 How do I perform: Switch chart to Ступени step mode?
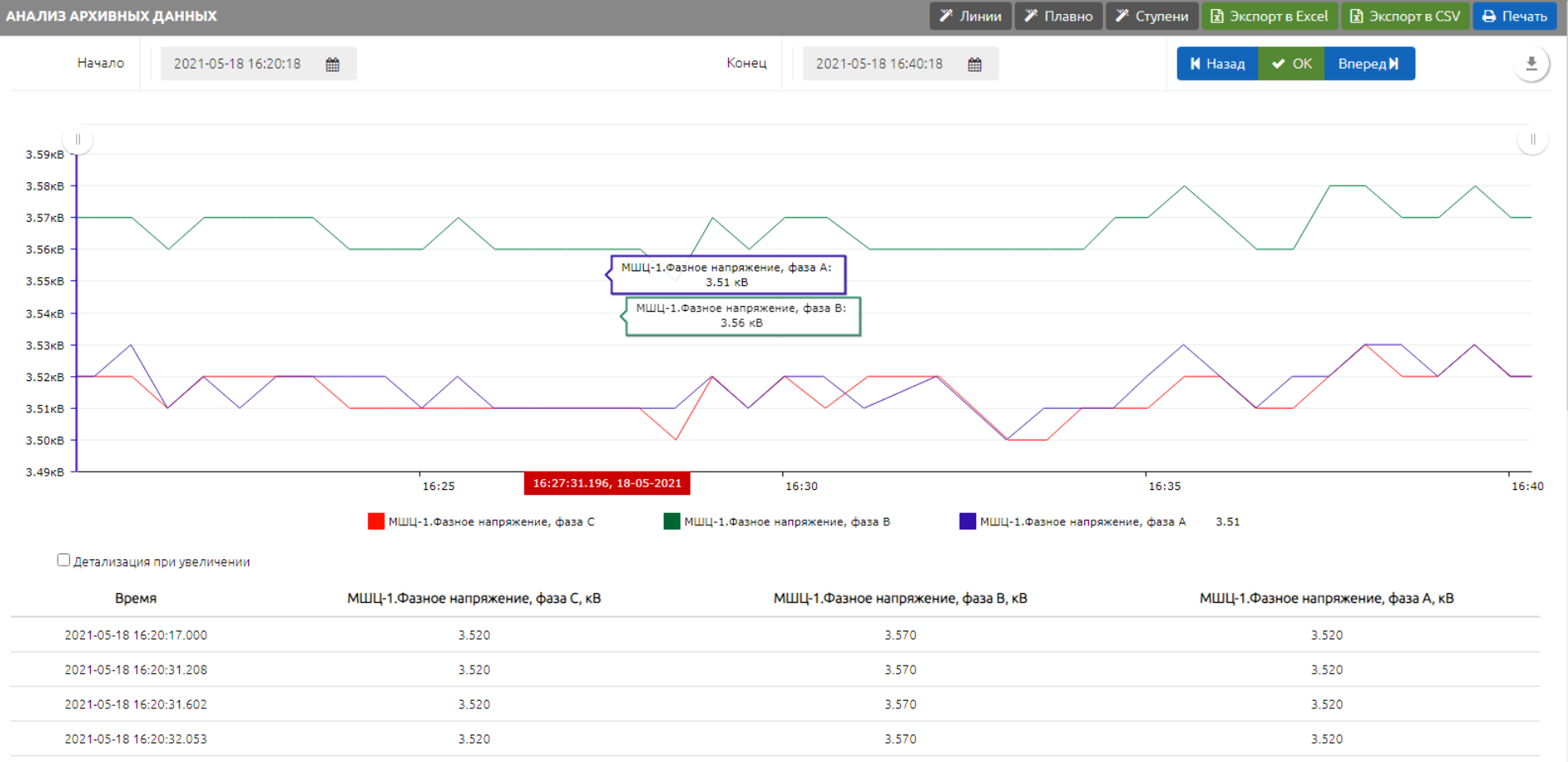click(1151, 16)
